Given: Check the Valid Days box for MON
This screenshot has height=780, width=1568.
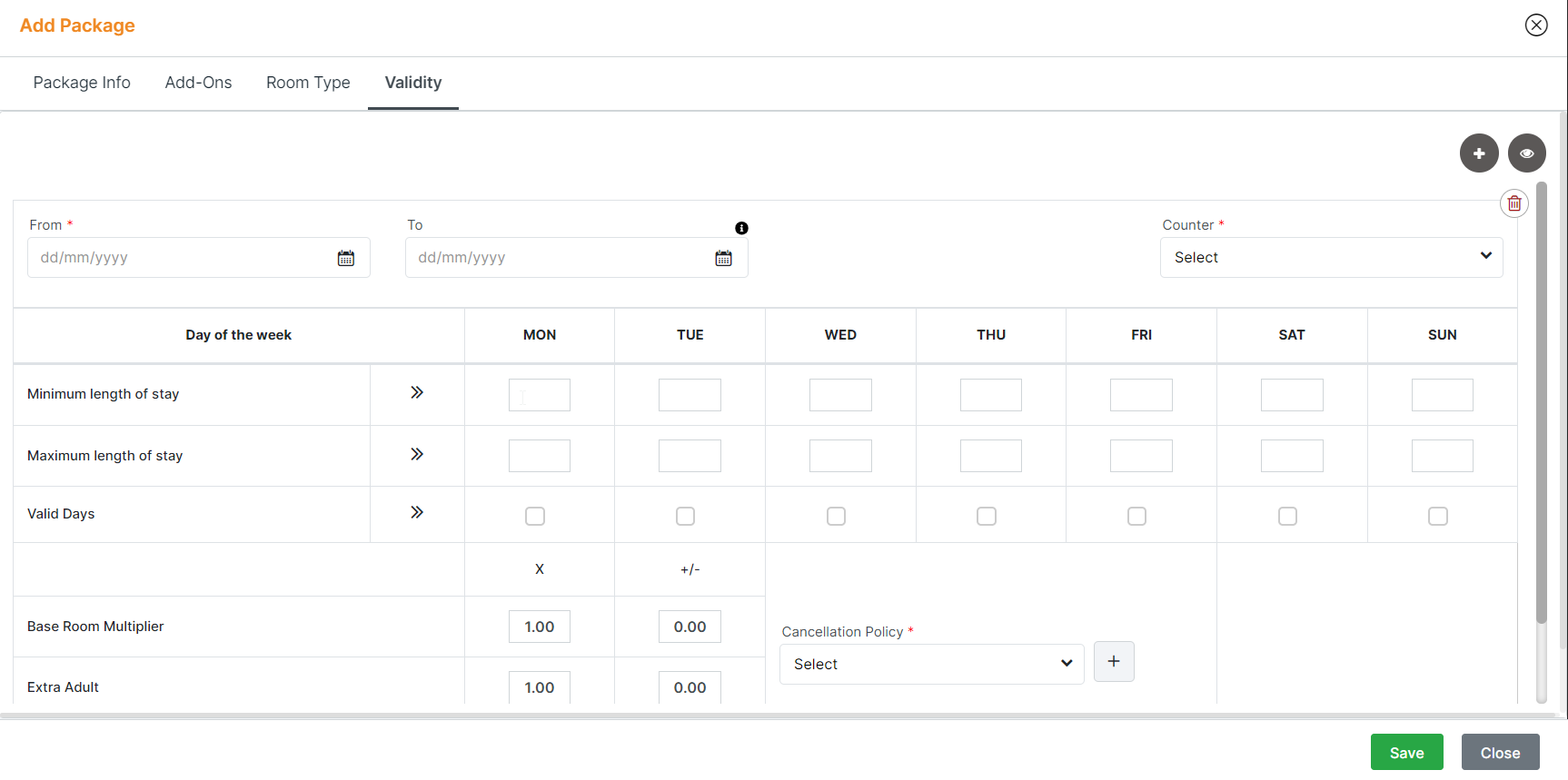Looking at the screenshot, I should (535, 516).
